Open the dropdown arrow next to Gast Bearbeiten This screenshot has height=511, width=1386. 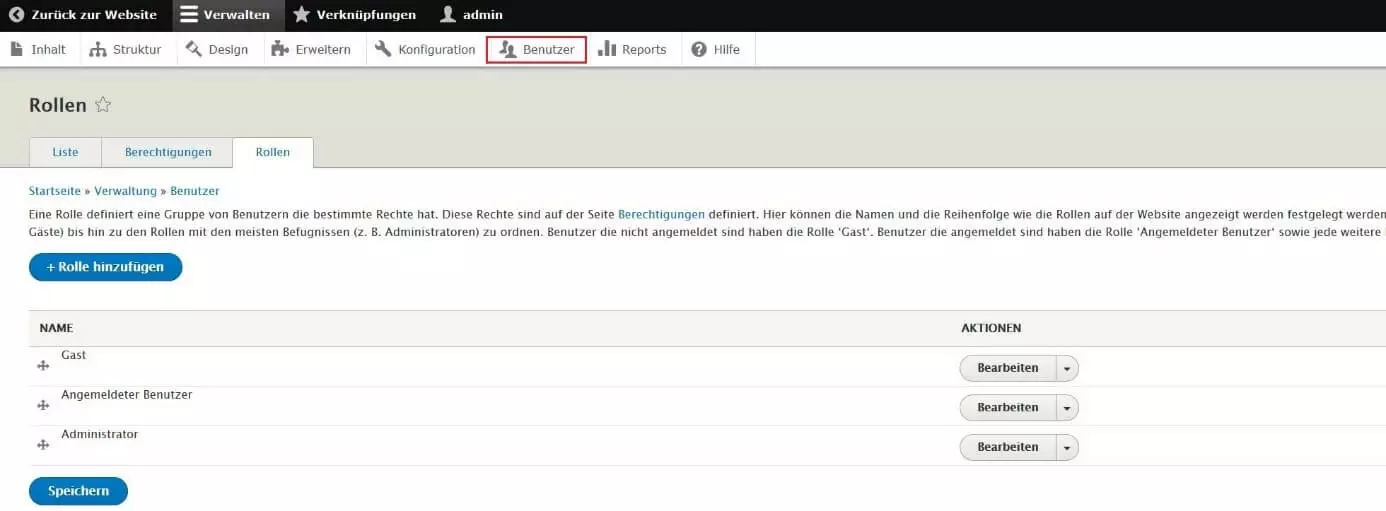(x=1067, y=368)
